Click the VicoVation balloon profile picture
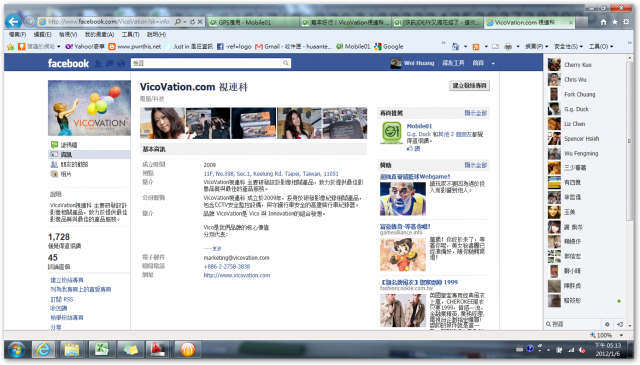640x365 pixels. 89,108
